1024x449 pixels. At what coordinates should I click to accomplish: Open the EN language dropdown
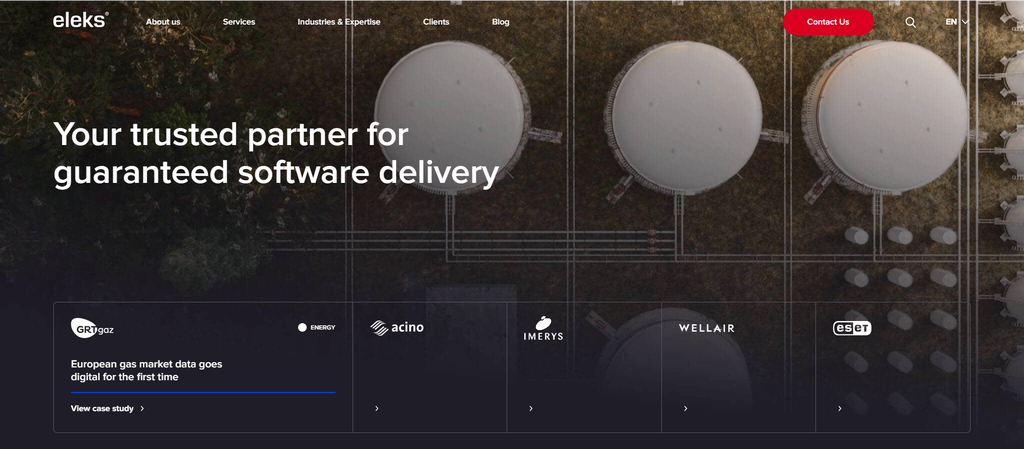pyautogui.click(x=957, y=22)
